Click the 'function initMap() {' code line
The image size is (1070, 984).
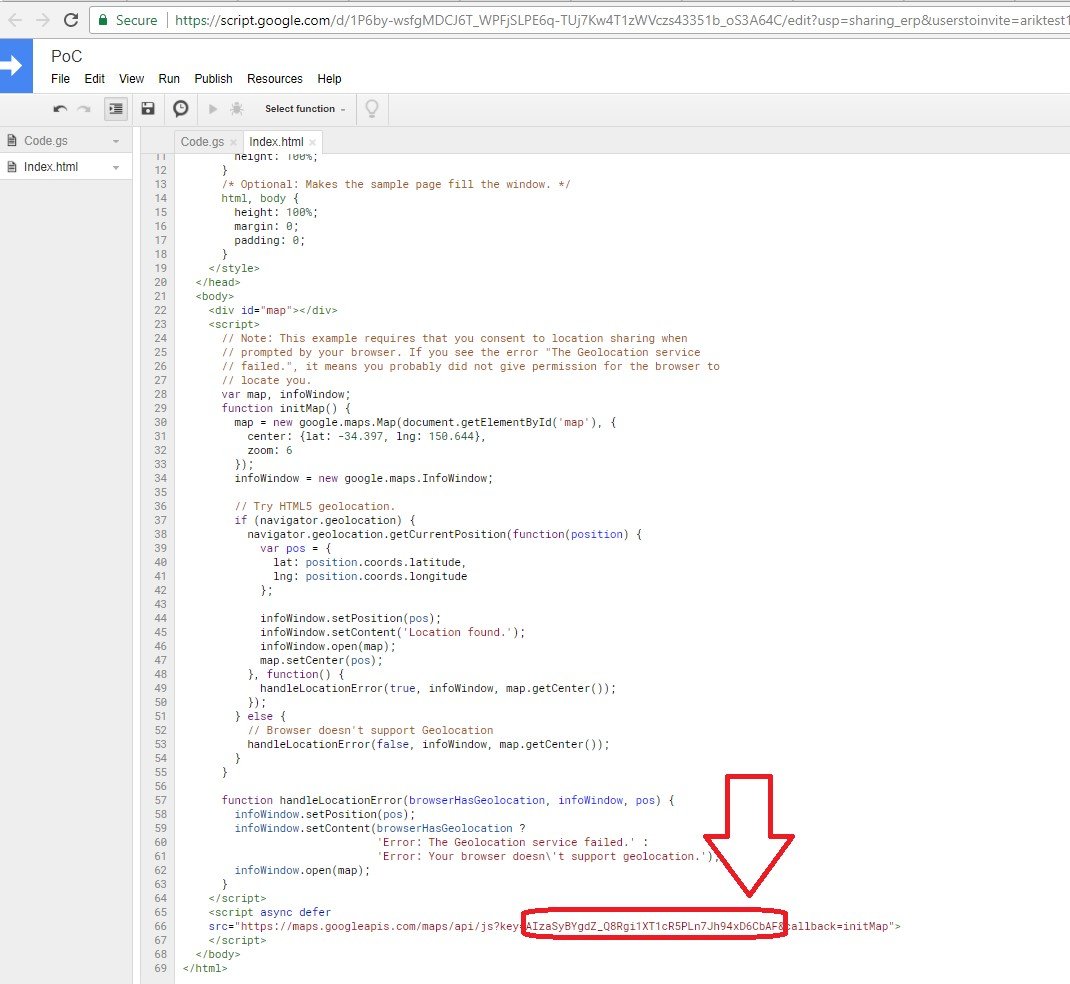pos(286,408)
